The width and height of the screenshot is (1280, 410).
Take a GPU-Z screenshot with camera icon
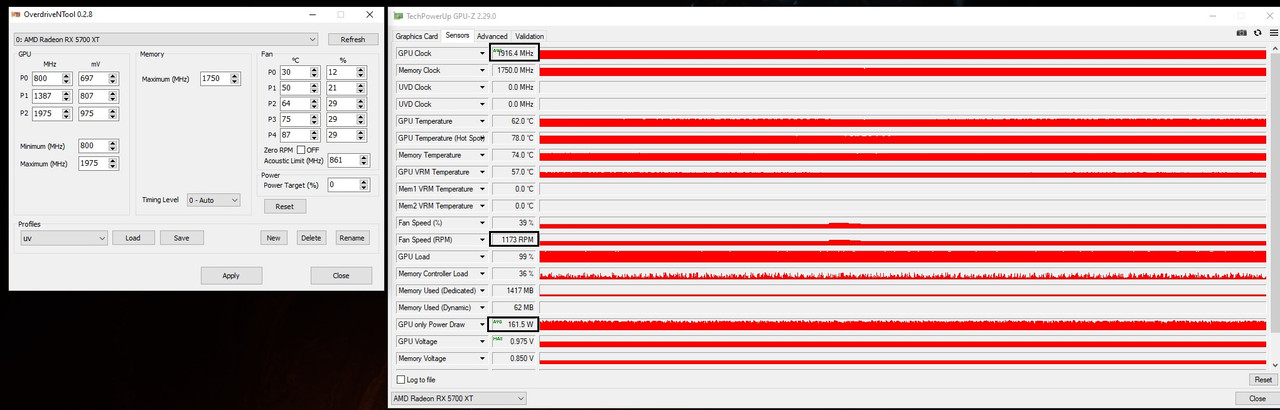coord(1242,33)
